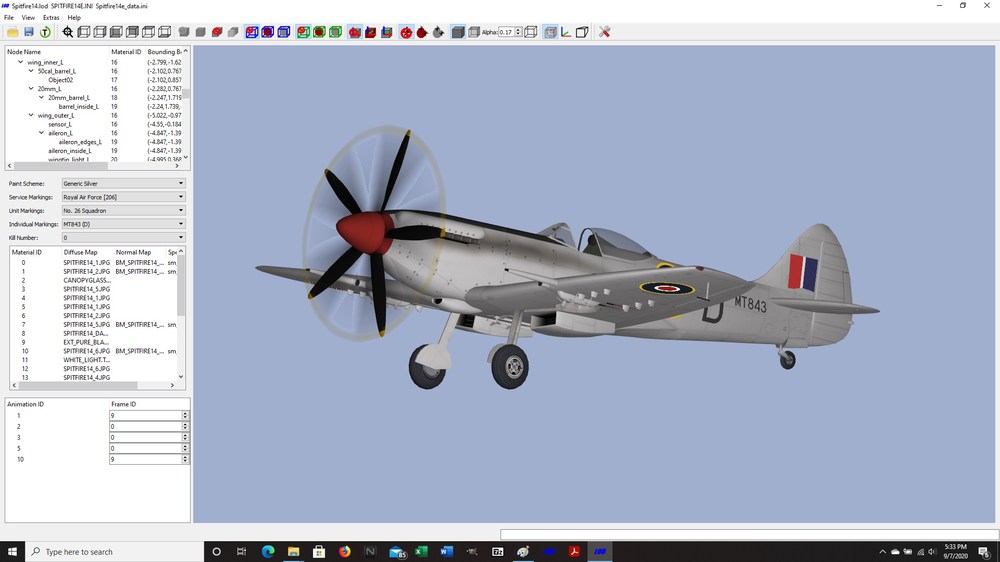This screenshot has height=562, width=1000.
Task: Open Excel from the taskbar
Action: click(x=421, y=552)
